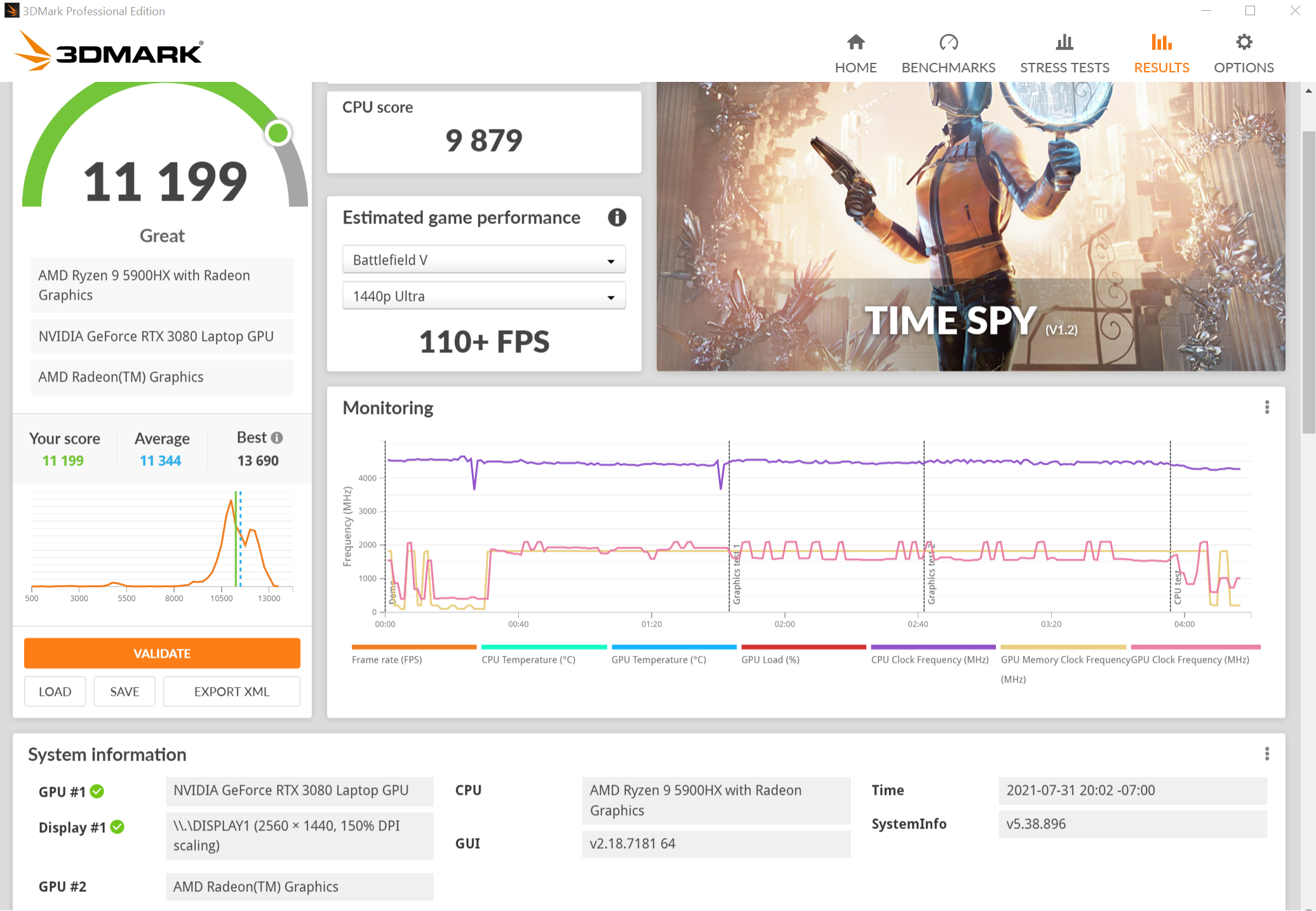Open the Options tab

coord(1244,55)
